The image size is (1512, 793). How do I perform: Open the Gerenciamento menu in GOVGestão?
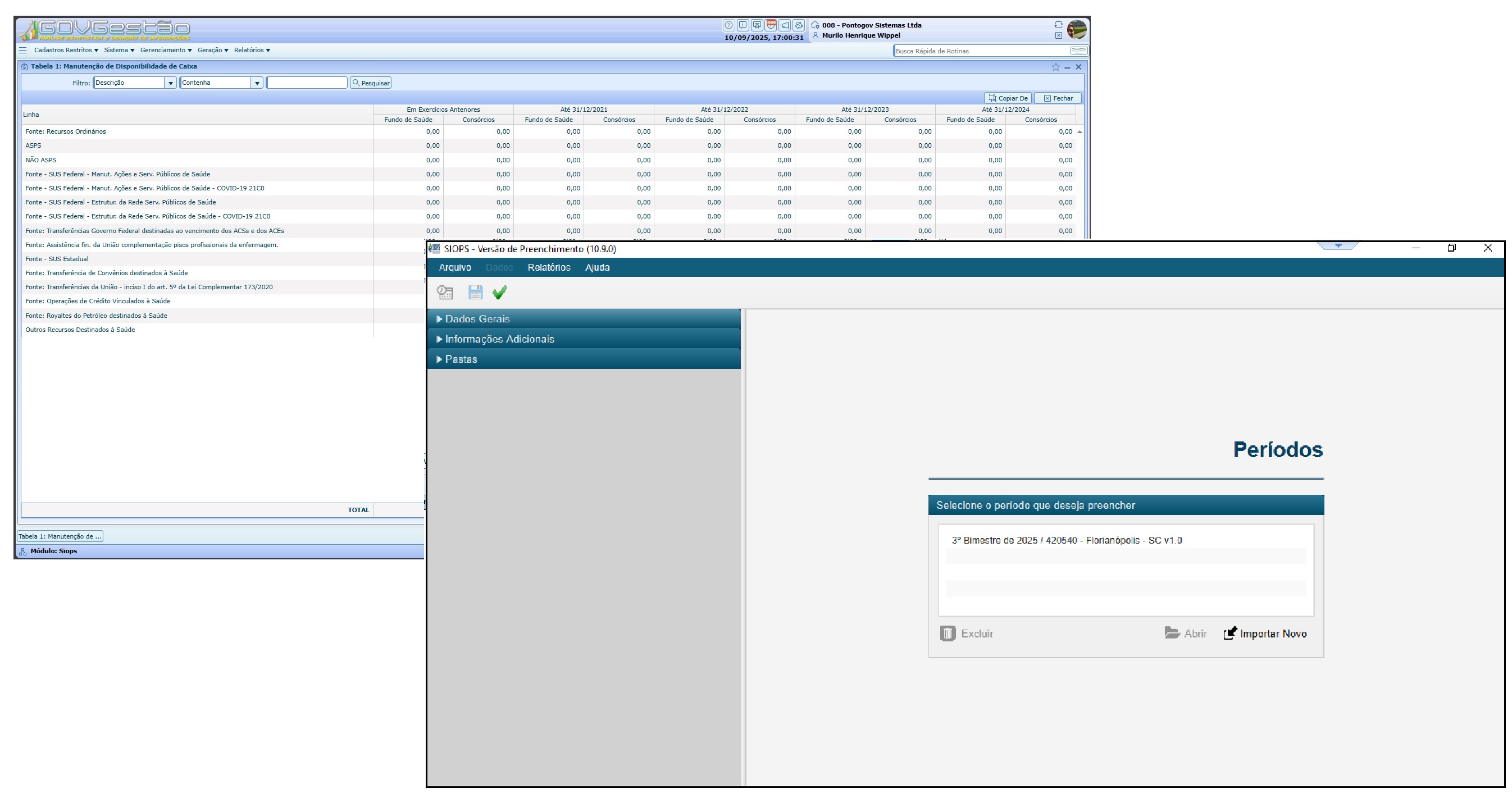coord(166,51)
